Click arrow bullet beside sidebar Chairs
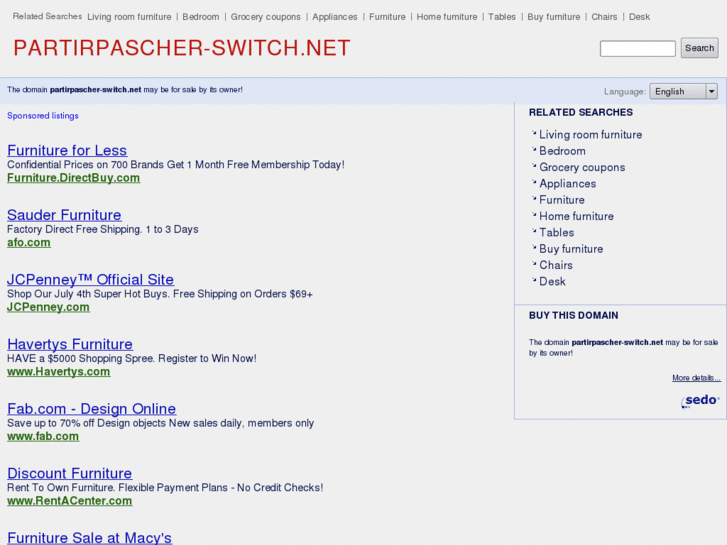The width and height of the screenshot is (727, 545). tap(534, 263)
